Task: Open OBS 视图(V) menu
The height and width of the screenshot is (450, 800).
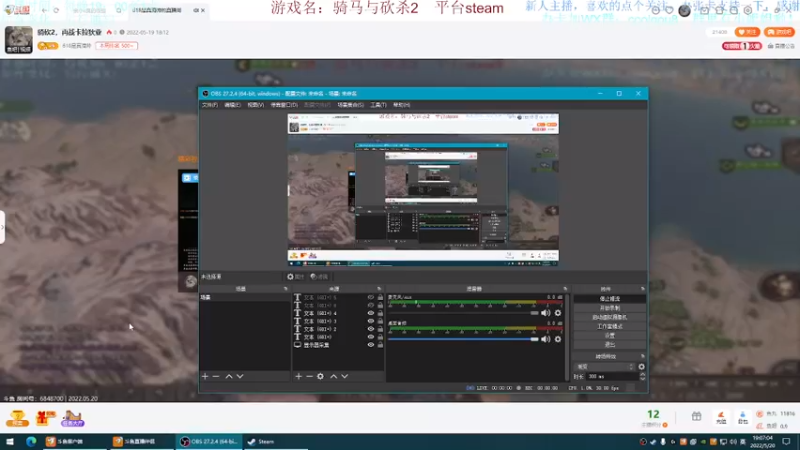Action: click(256, 105)
